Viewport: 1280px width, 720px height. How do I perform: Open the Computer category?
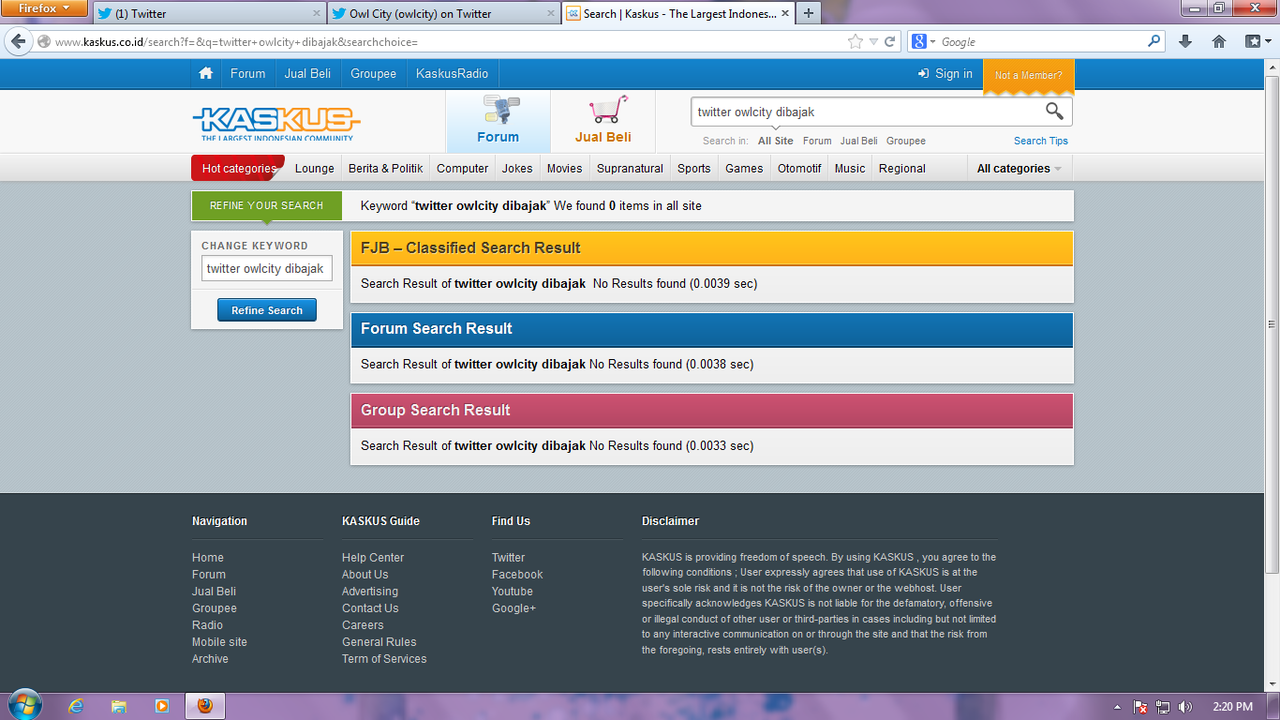coord(462,168)
